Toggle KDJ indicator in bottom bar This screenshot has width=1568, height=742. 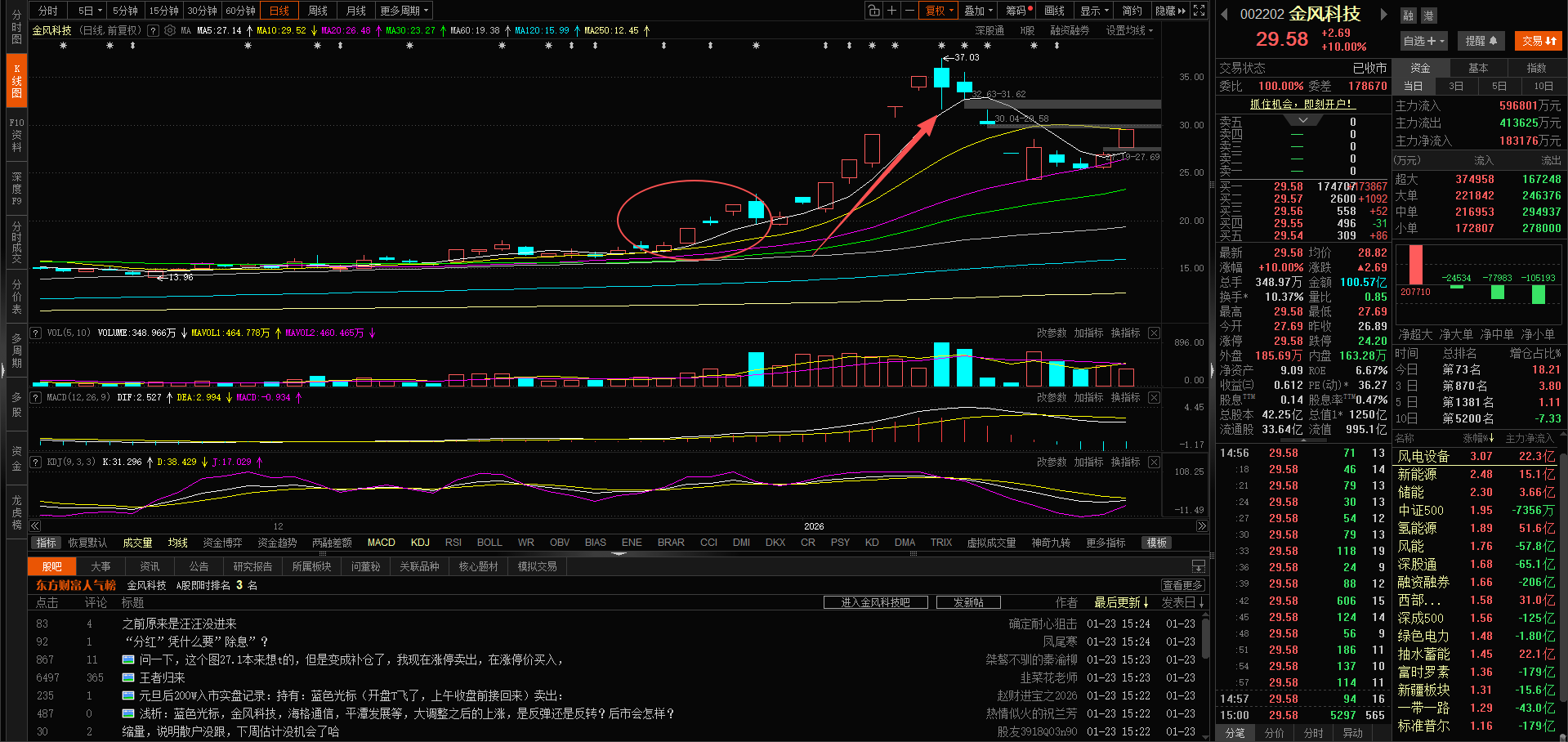point(420,543)
